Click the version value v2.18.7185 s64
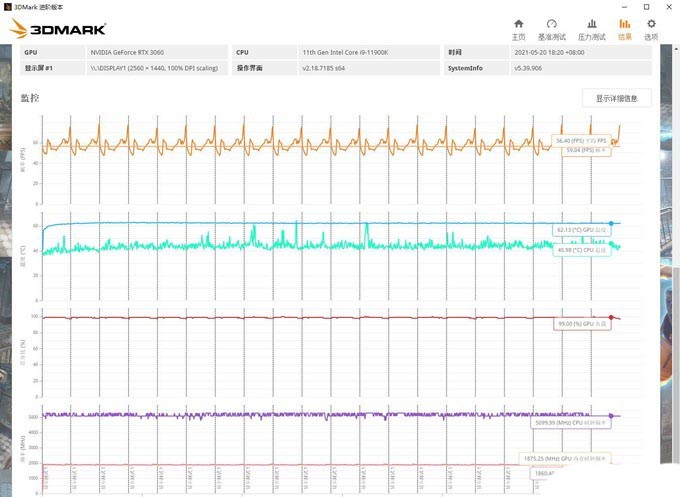 [324, 68]
